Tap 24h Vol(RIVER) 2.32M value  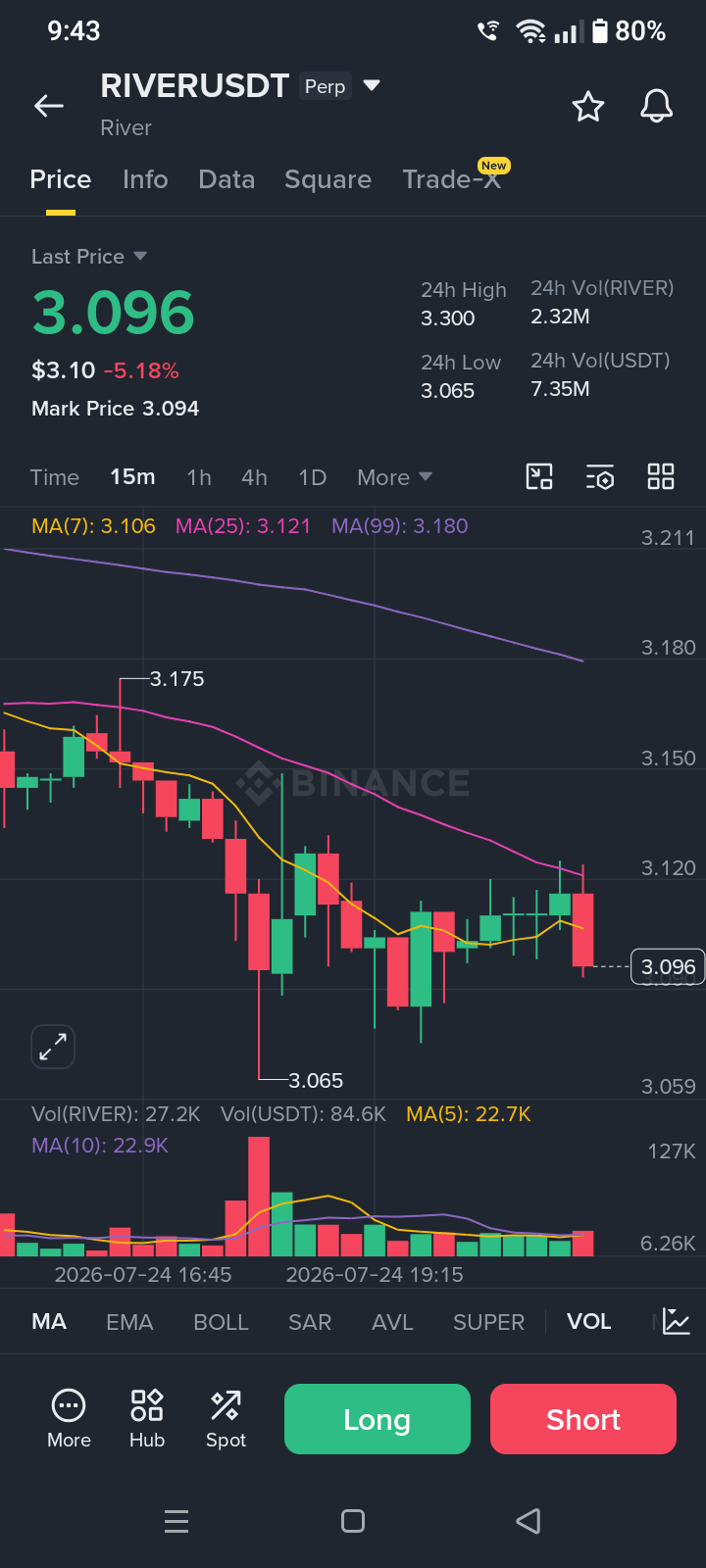(560, 317)
